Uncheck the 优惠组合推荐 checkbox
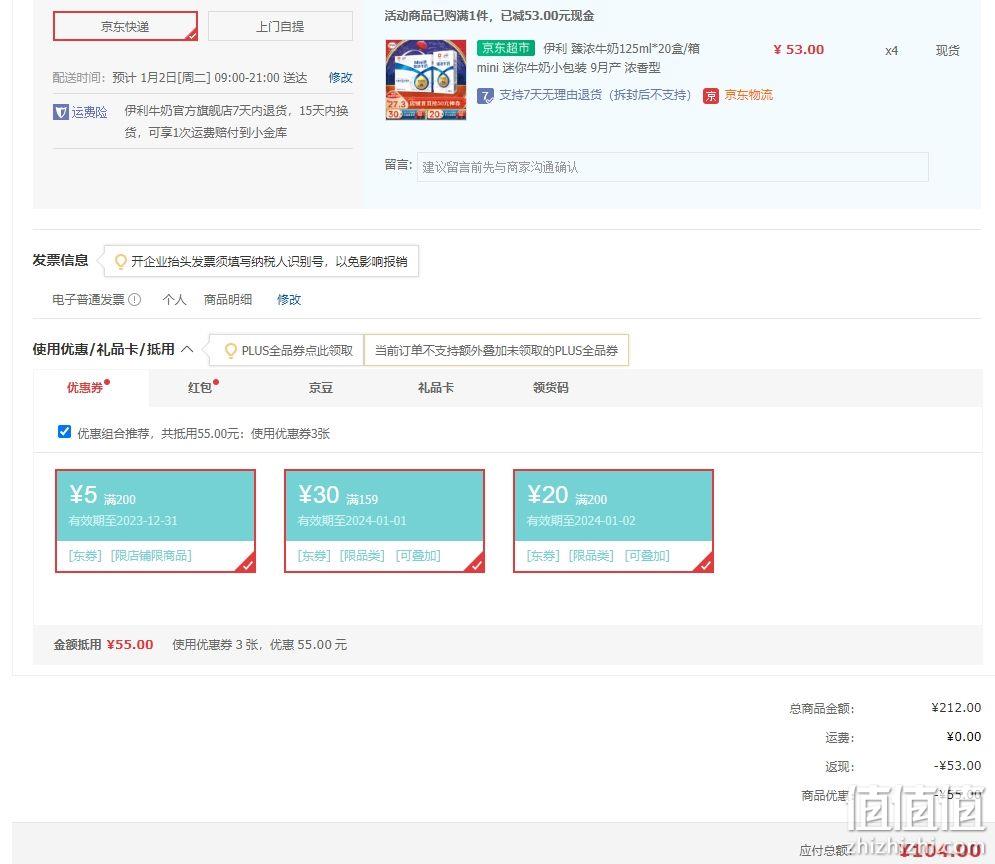The image size is (995, 864). point(64,432)
